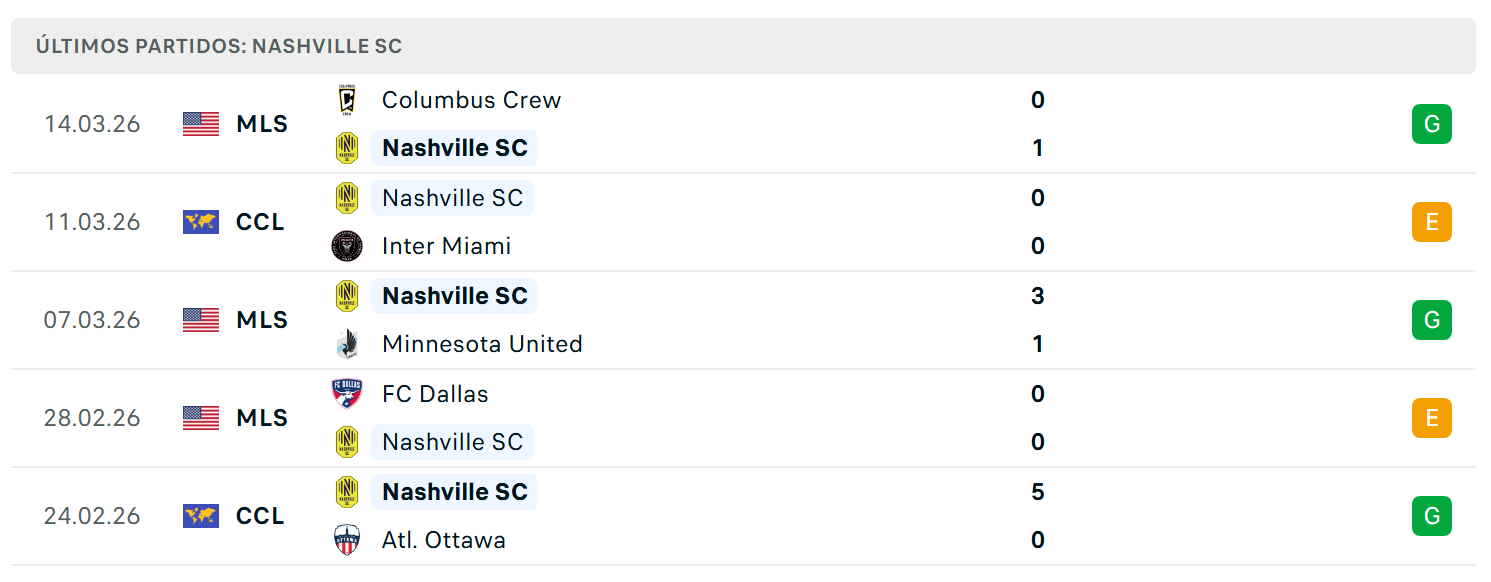Click the FC Dallas crest icon
The height and width of the screenshot is (582, 1491).
347,394
